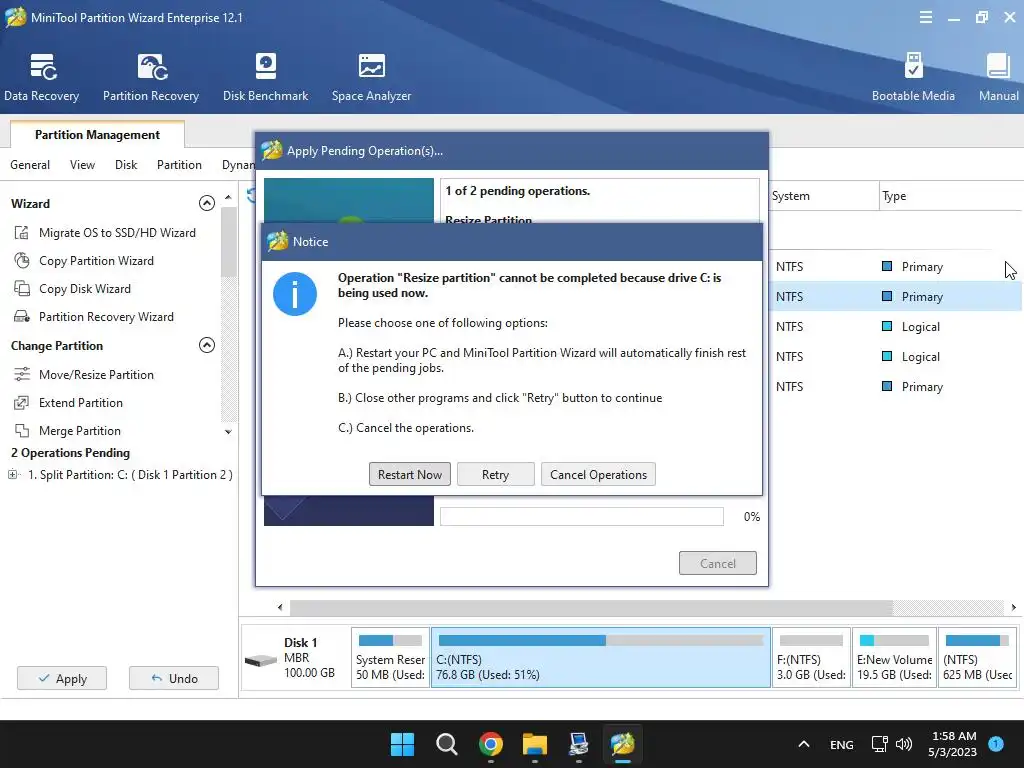The image size is (1024, 768).
Task: Click the 0% progress bar
Action: click(x=581, y=517)
